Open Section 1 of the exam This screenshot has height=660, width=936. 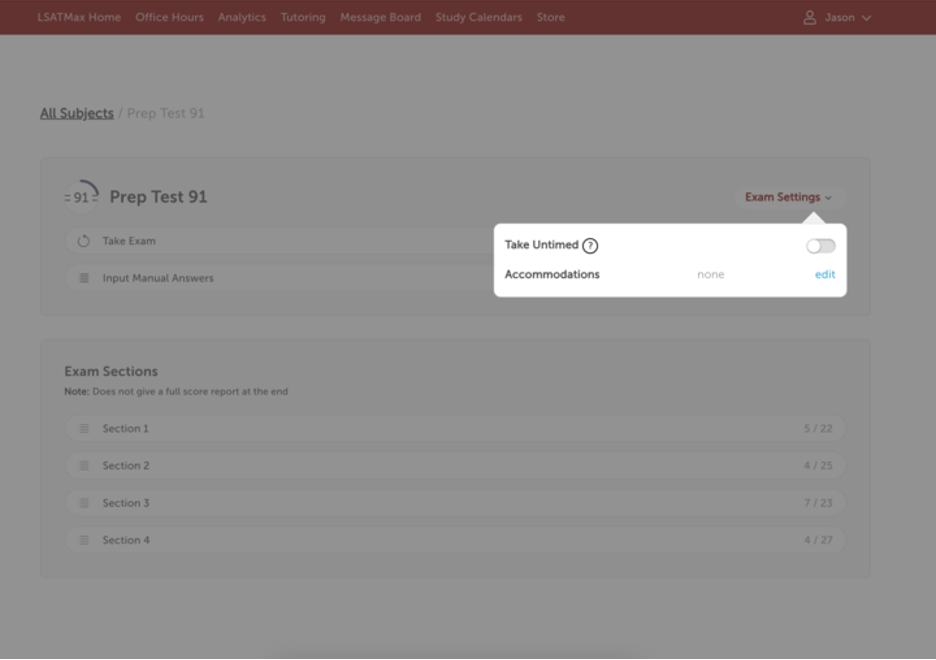[455, 428]
